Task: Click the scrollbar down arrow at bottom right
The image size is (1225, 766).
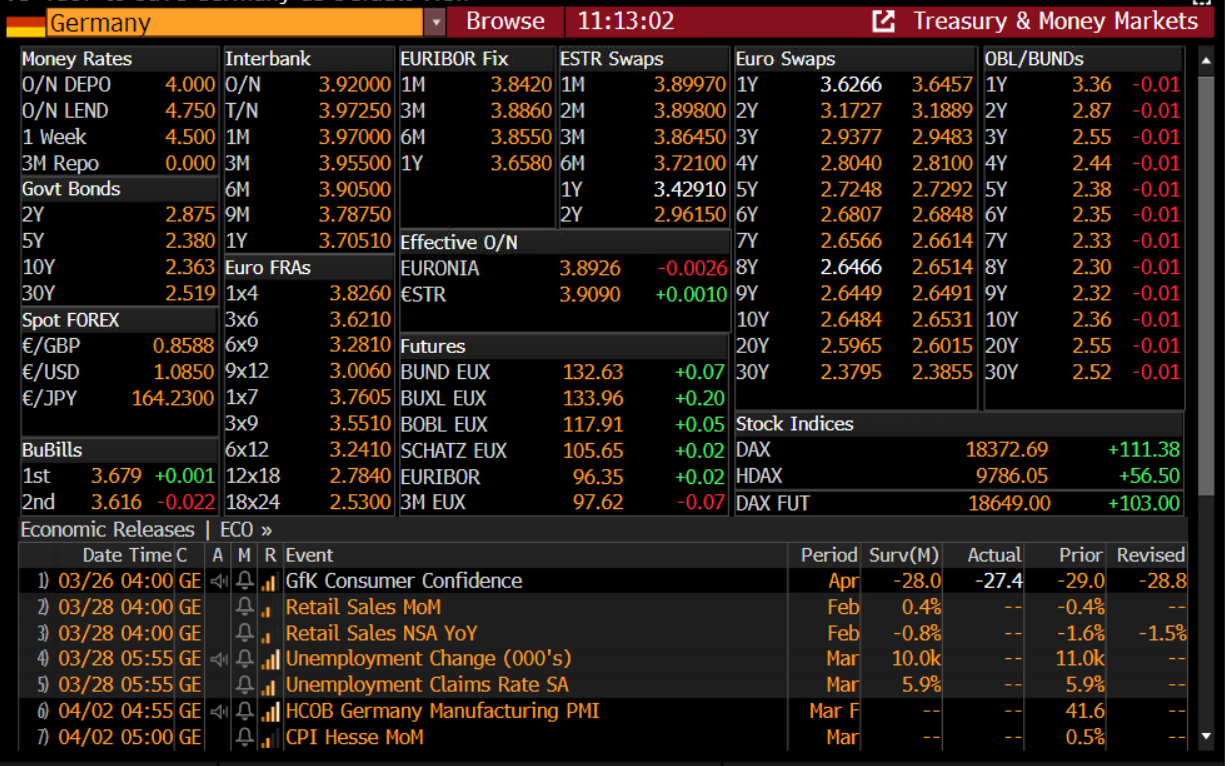Action: [x=1206, y=738]
